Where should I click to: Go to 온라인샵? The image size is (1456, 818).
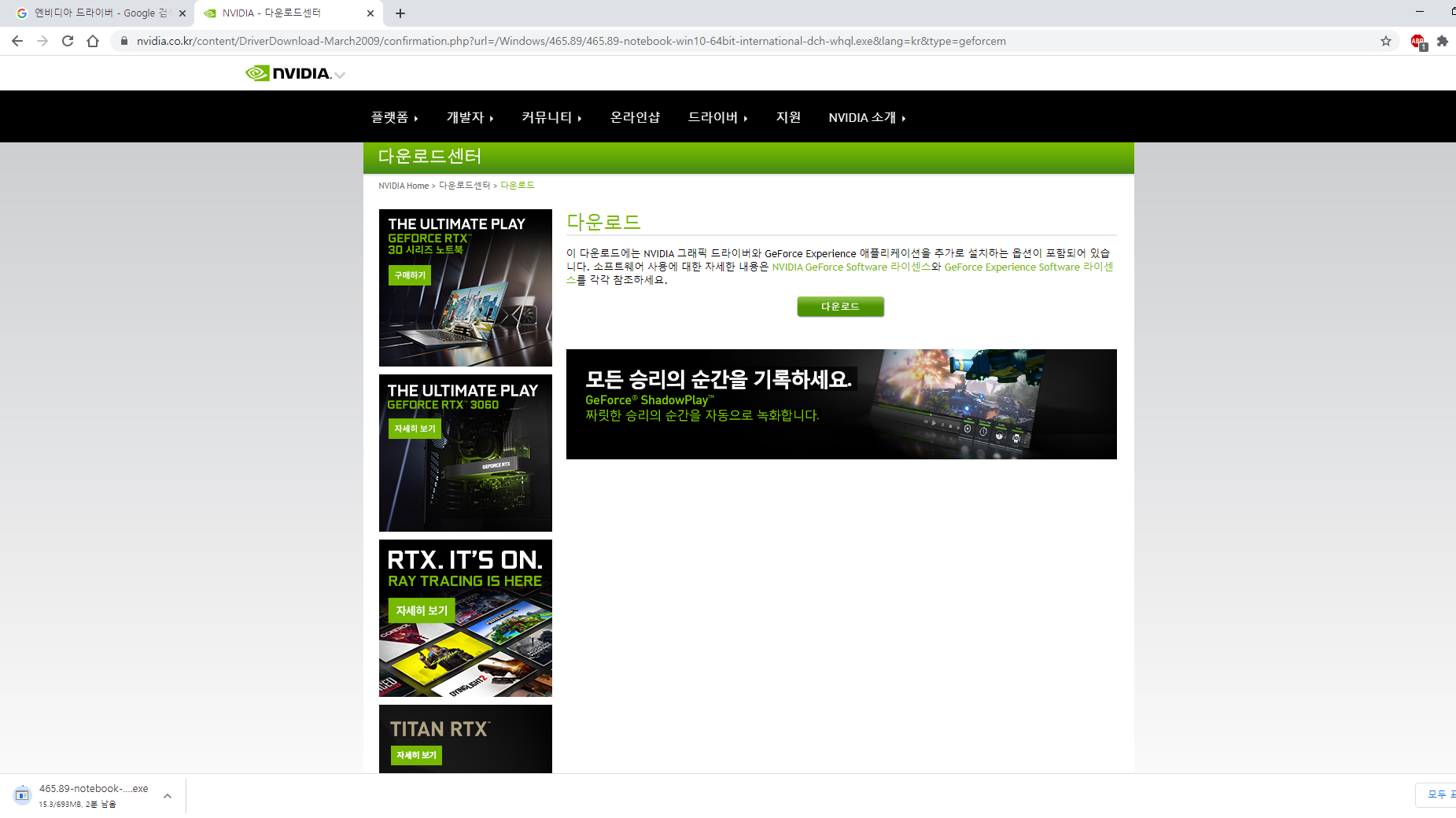[x=636, y=117]
